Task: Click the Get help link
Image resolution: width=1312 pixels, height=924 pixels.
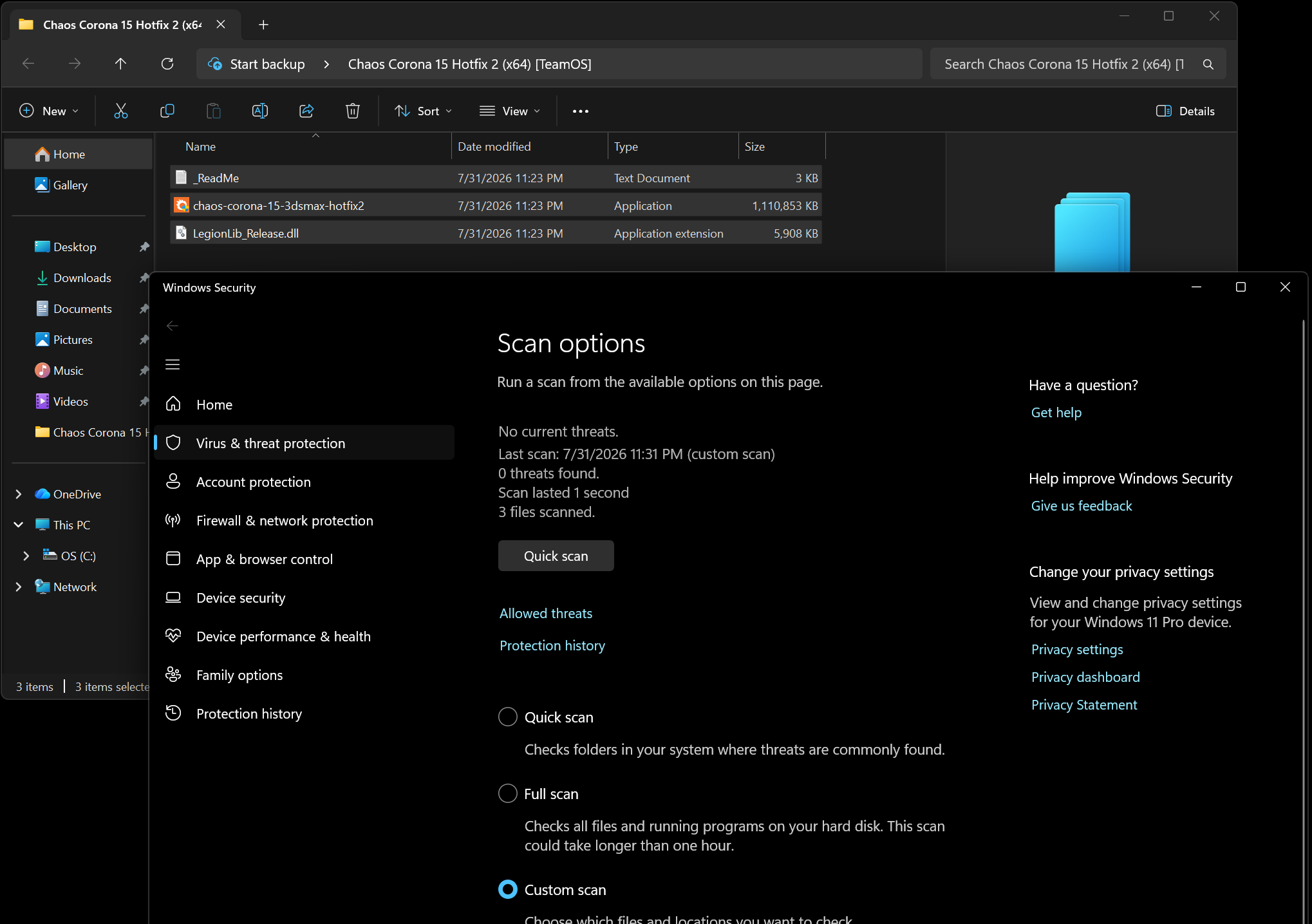Action: pyautogui.click(x=1056, y=412)
